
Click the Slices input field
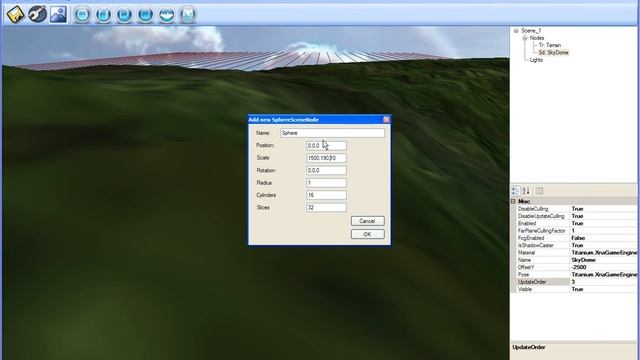click(326, 207)
